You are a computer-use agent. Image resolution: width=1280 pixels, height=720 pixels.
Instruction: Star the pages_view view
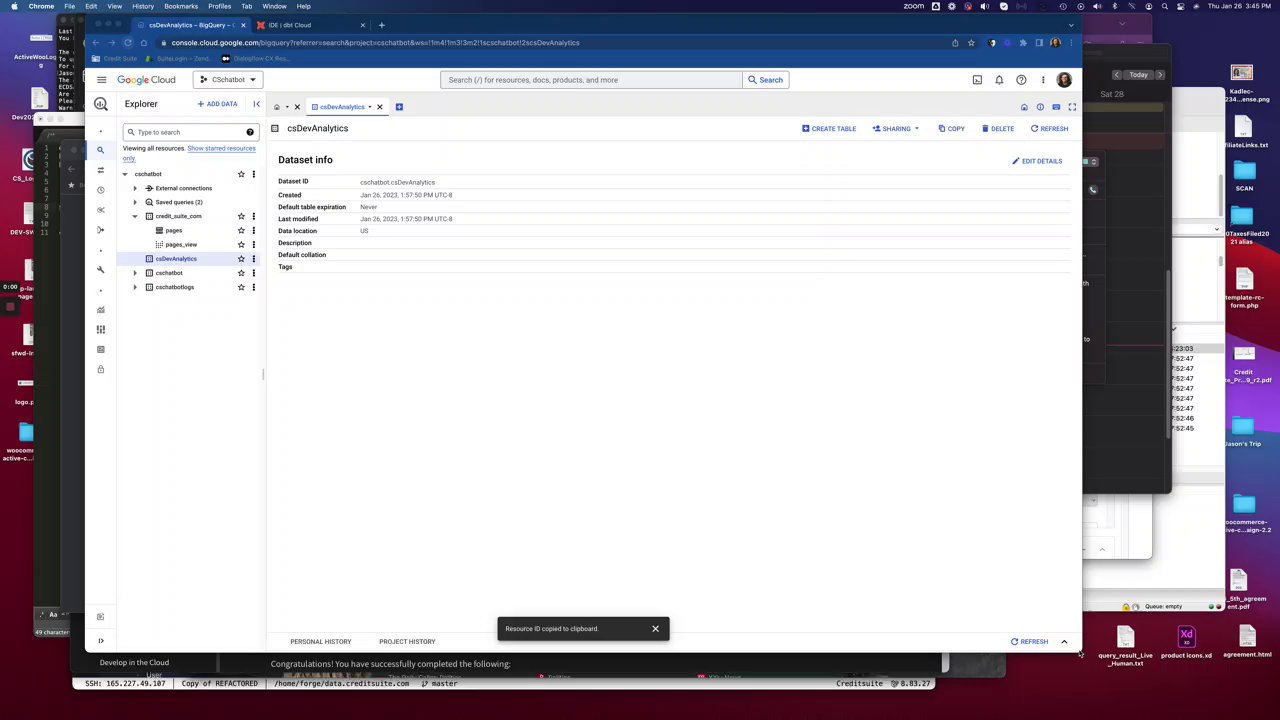tap(241, 244)
